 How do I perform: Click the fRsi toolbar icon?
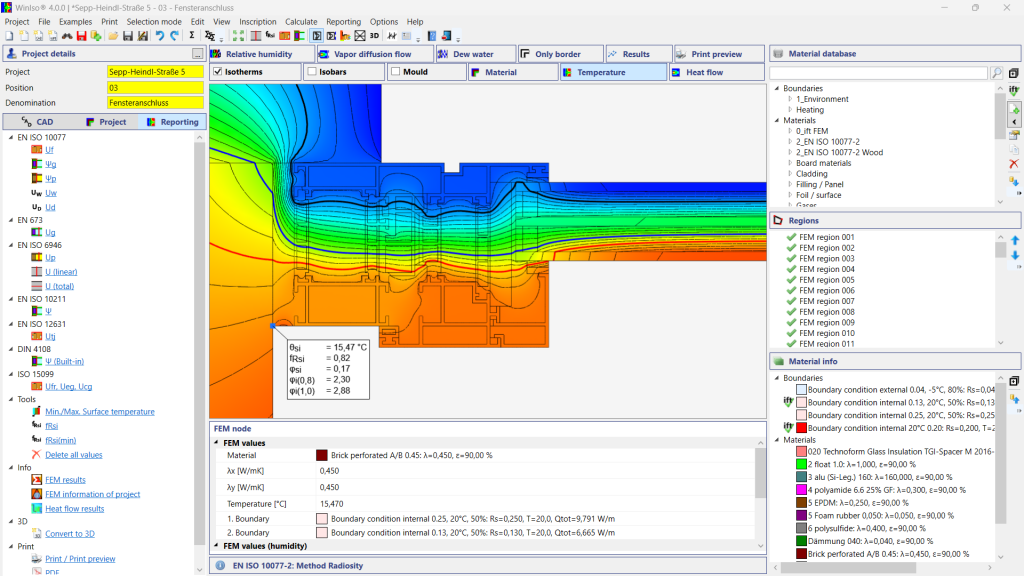[270, 35]
